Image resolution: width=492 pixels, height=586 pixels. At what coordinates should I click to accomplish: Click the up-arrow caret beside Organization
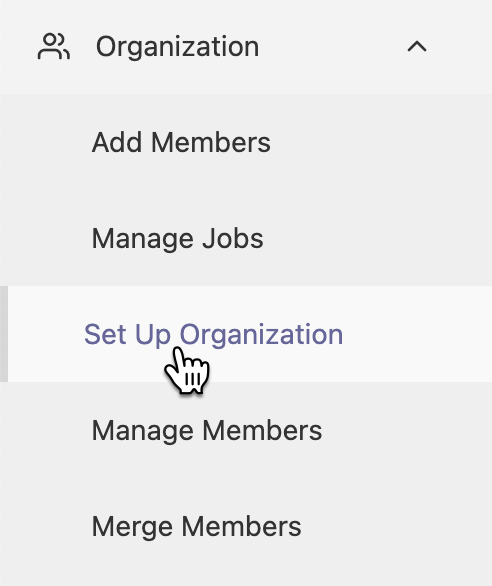click(417, 47)
